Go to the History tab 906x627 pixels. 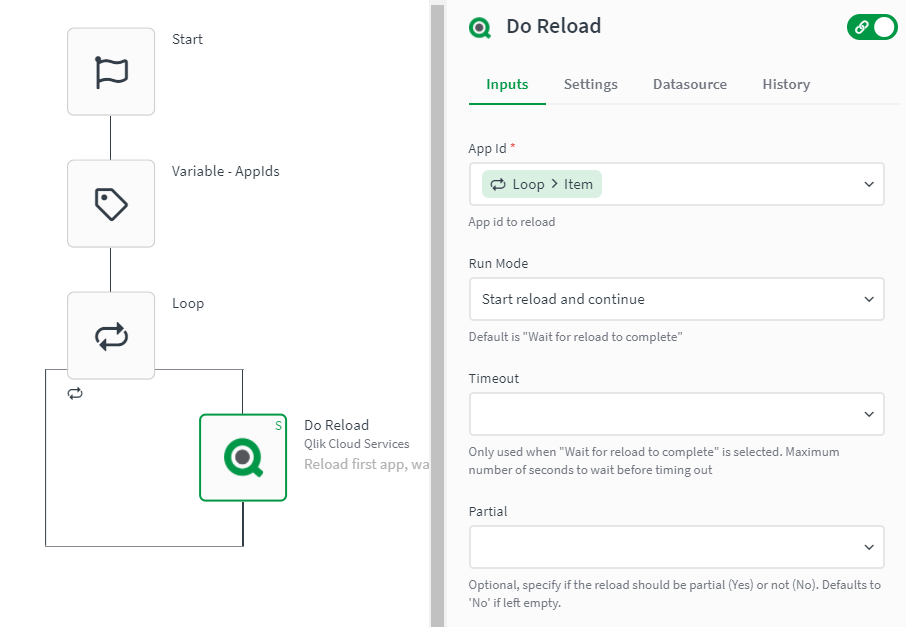pyautogui.click(x=786, y=84)
